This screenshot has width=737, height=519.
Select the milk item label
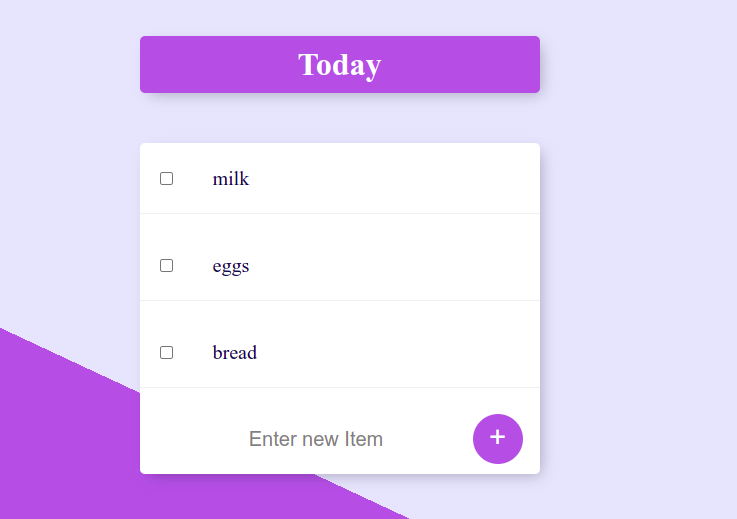[x=231, y=179]
